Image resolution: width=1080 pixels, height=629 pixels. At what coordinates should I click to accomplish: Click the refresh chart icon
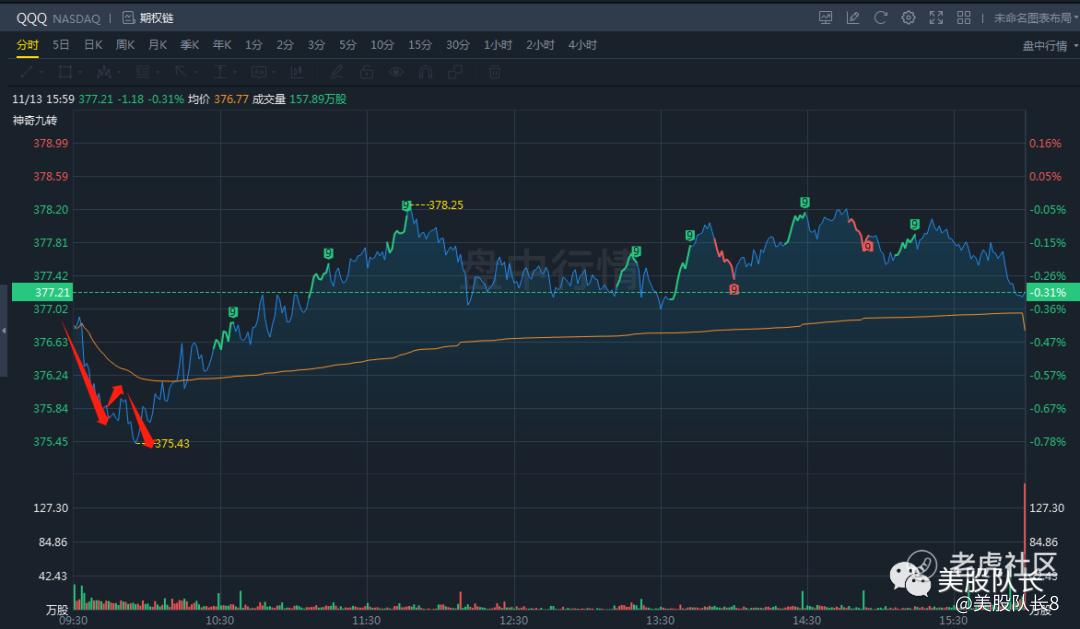tap(881, 18)
